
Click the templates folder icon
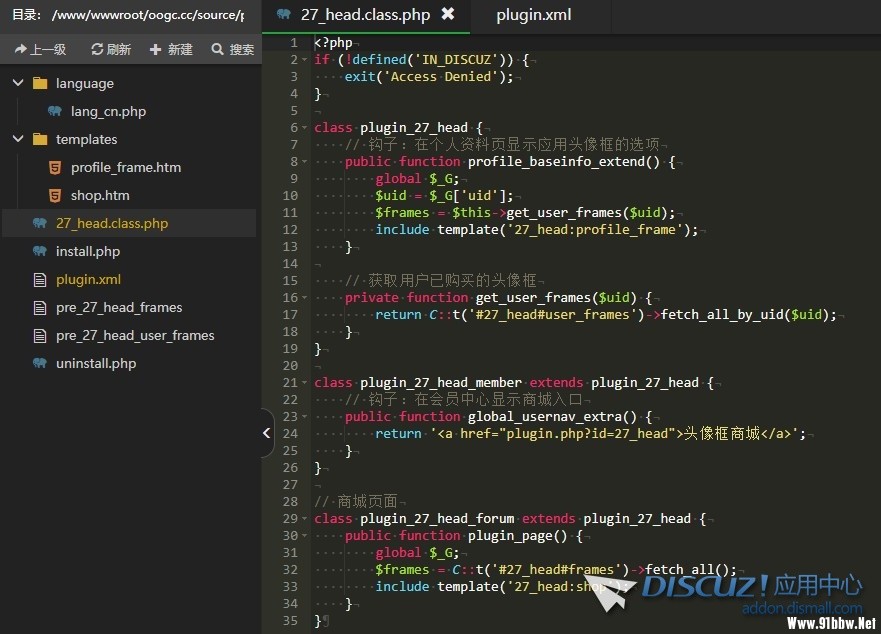pyautogui.click(x=40, y=139)
